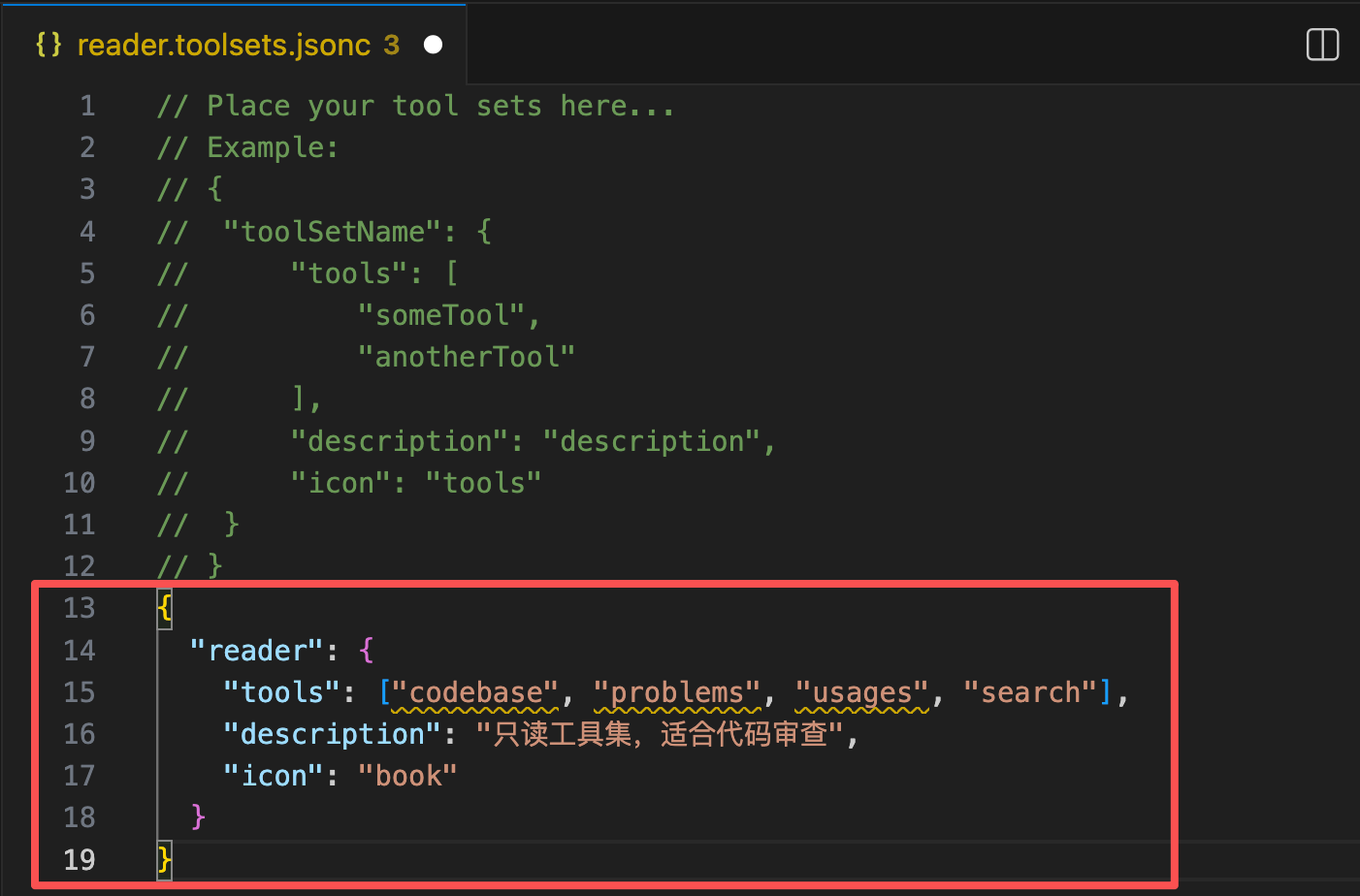Place cursor on the "book" icon value
This screenshot has width=1360, height=896.
[x=407, y=775]
